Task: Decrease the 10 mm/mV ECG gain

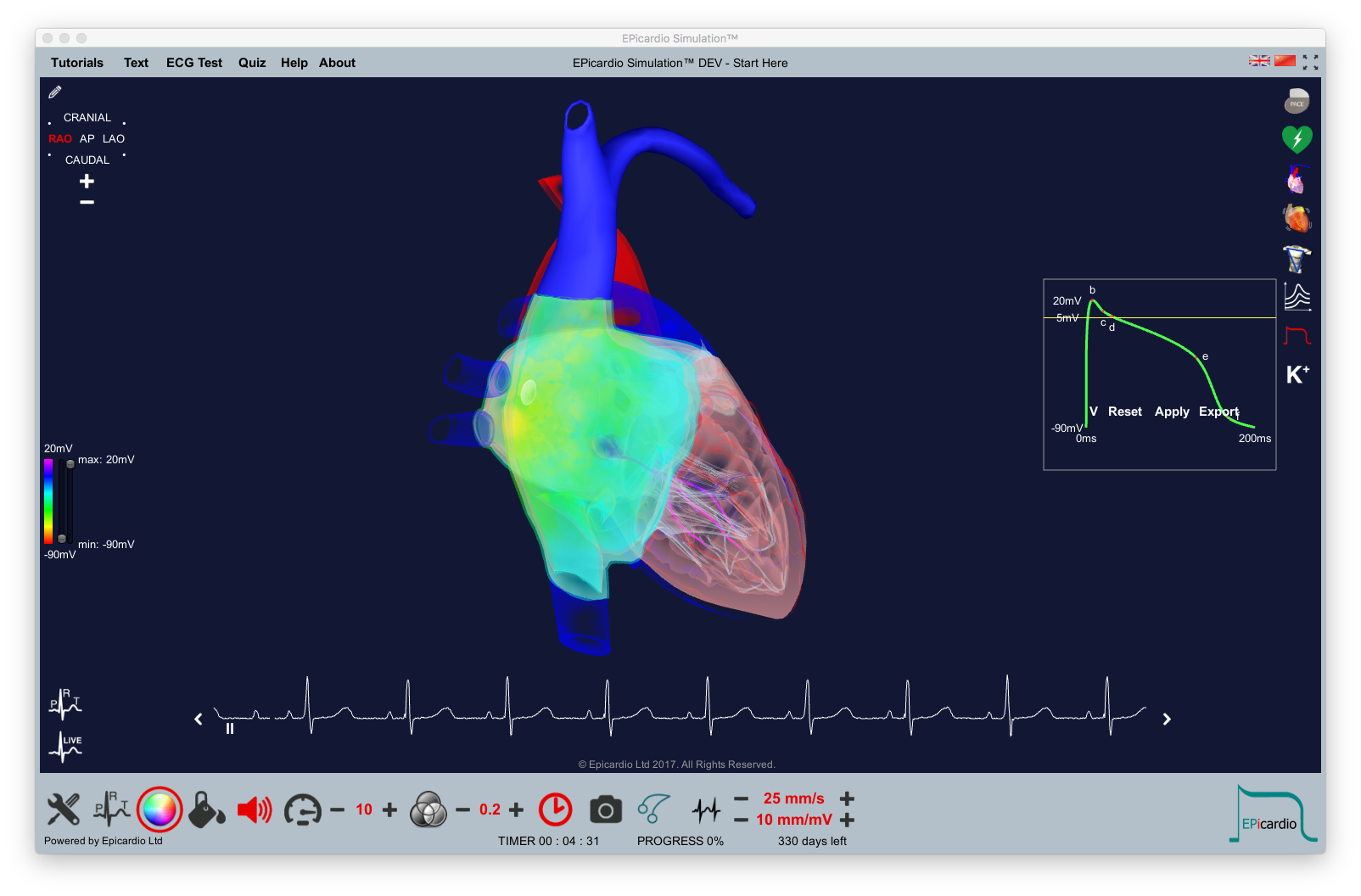Action: [x=741, y=820]
